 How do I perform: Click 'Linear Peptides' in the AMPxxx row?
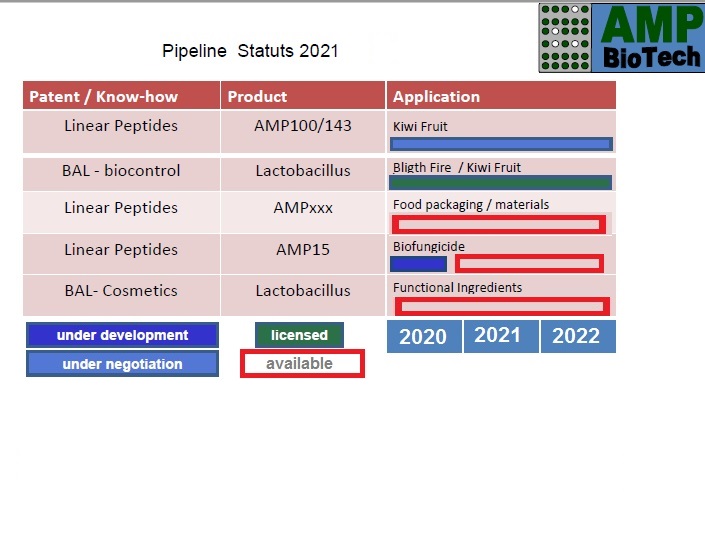[x=121, y=208]
